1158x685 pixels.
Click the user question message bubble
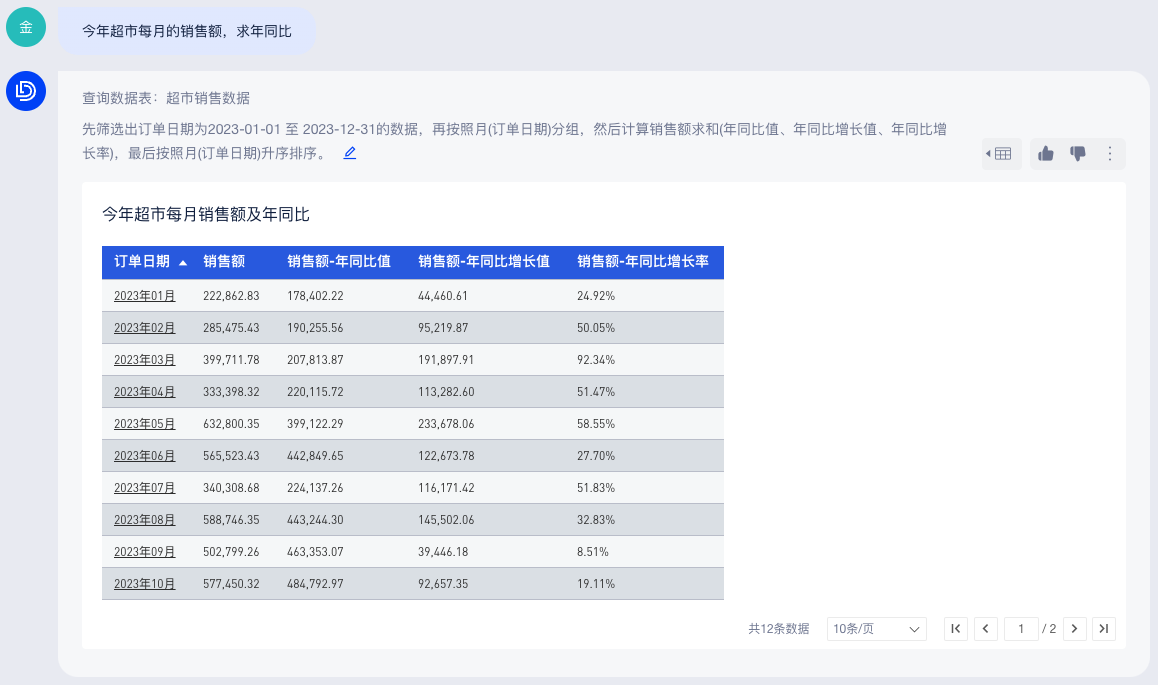click(187, 31)
